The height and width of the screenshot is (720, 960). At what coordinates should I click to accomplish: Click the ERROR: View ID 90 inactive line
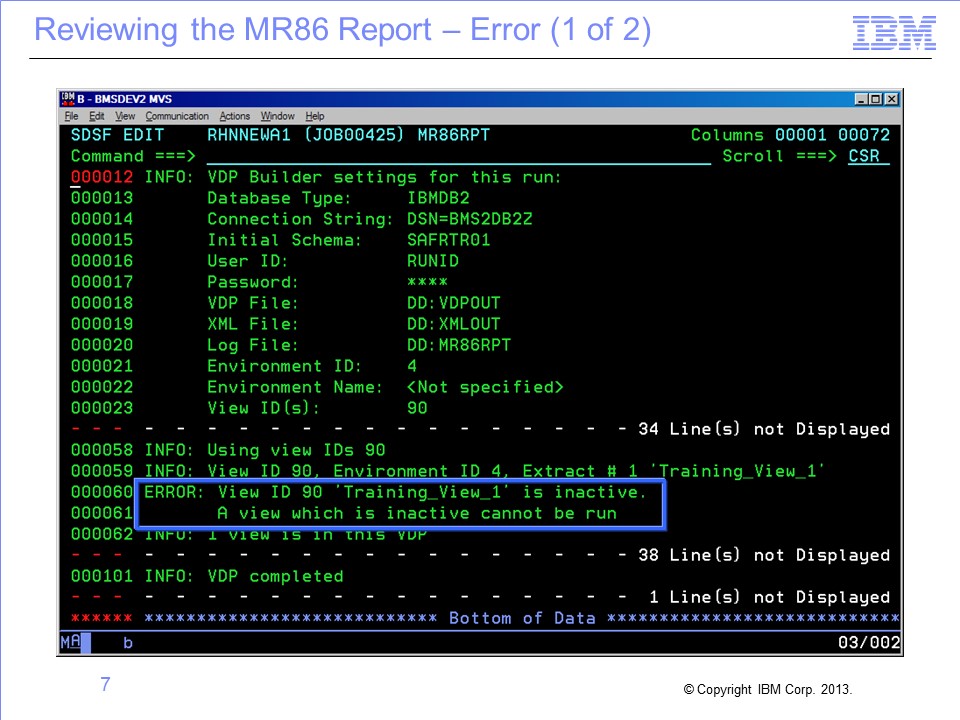pyautogui.click(x=395, y=493)
